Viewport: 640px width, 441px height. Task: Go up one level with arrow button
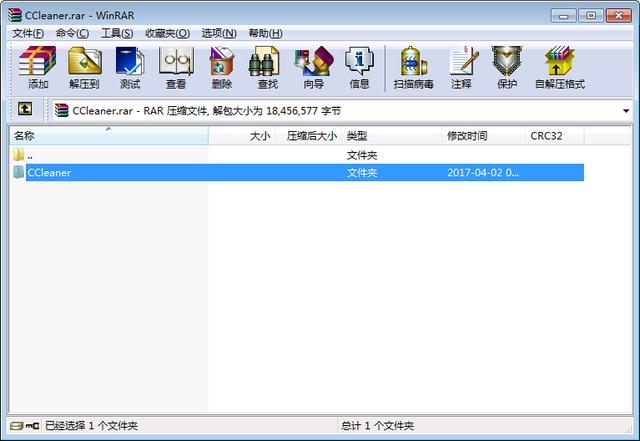[25, 109]
